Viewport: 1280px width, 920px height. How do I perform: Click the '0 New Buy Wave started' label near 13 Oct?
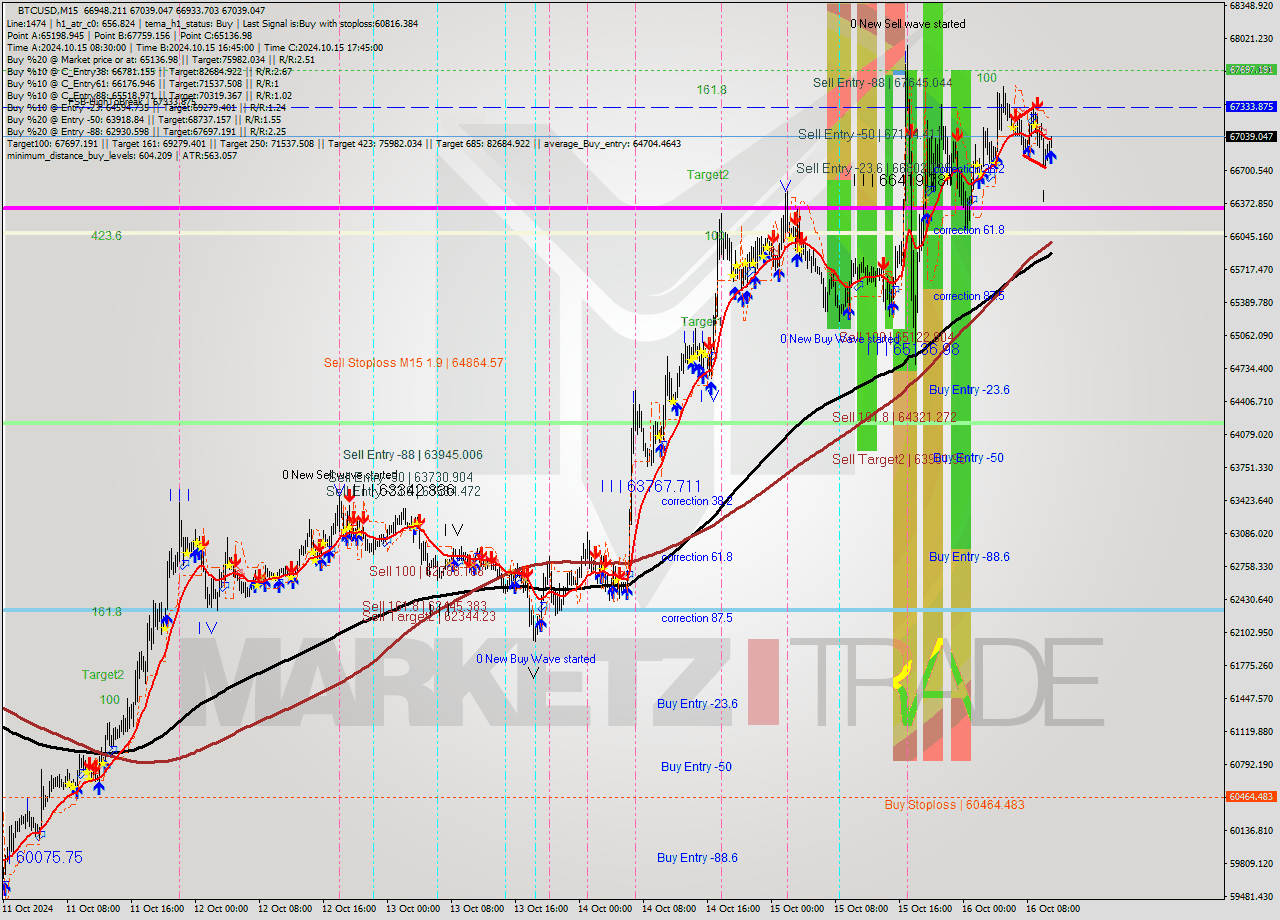pyautogui.click(x=535, y=659)
